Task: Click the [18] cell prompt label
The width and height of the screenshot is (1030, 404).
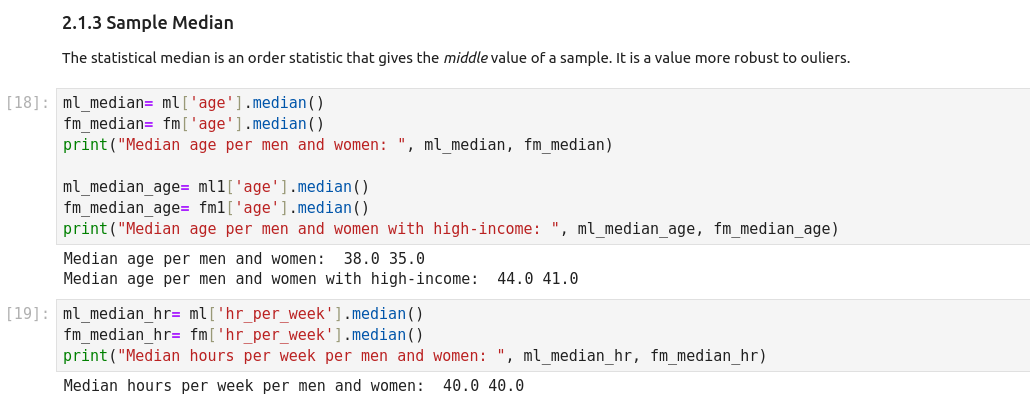Action: pyautogui.click(x=27, y=103)
